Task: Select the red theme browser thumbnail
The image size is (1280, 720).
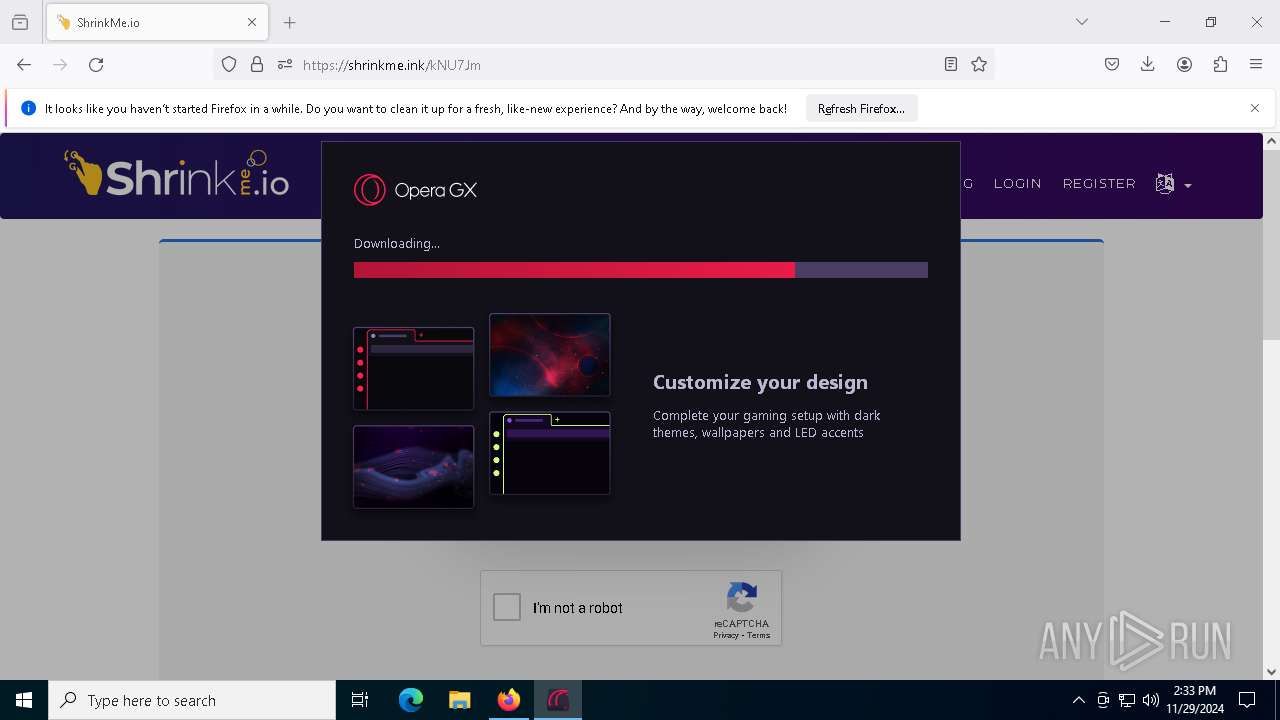Action: pos(413,368)
